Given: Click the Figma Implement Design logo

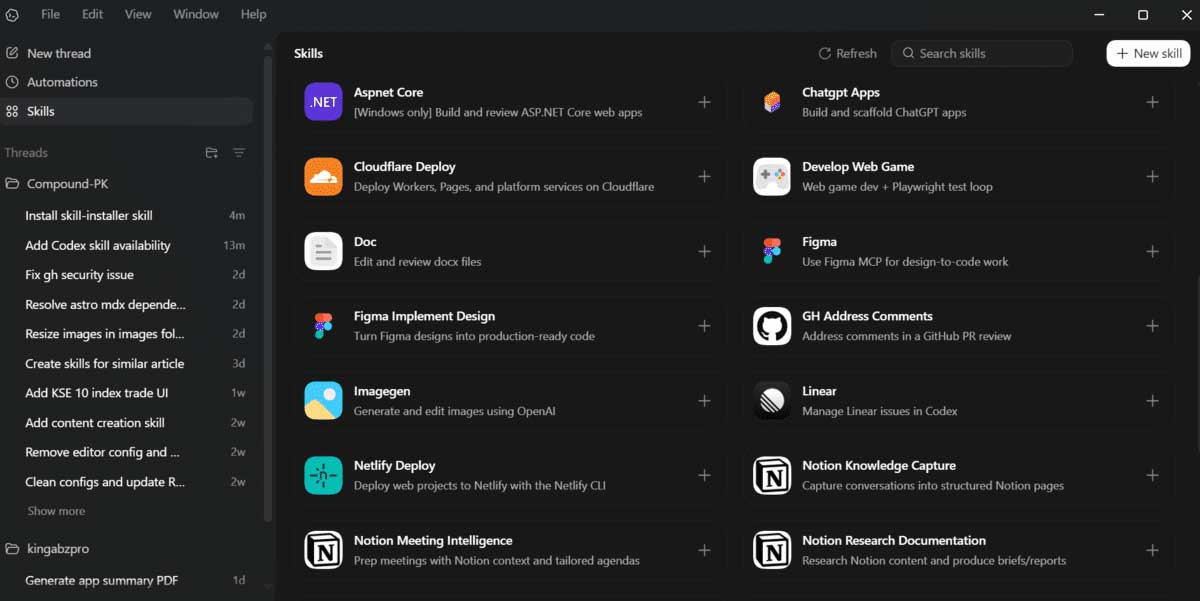Looking at the screenshot, I should 323,326.
